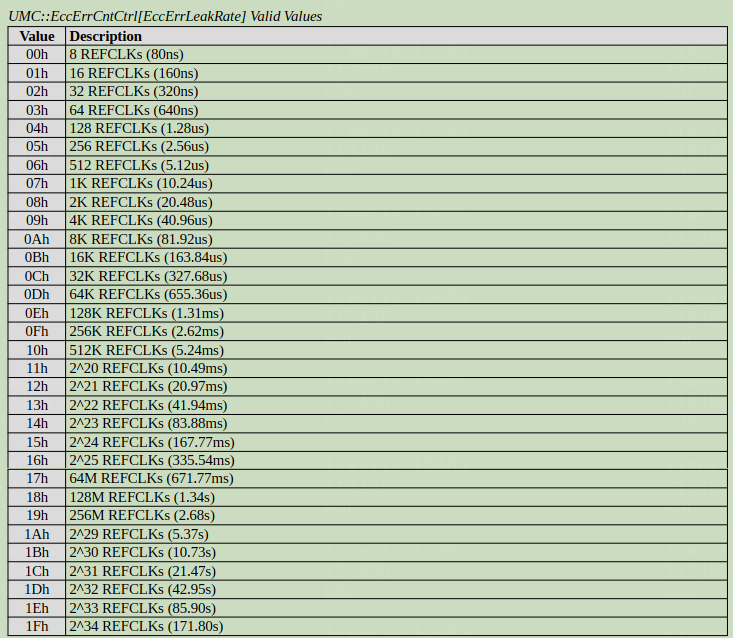The width and height of the screenshot is (733, 638).
Task: Click description '2^29 REFCLKs (5.37s)'
Action: point(139,534)
